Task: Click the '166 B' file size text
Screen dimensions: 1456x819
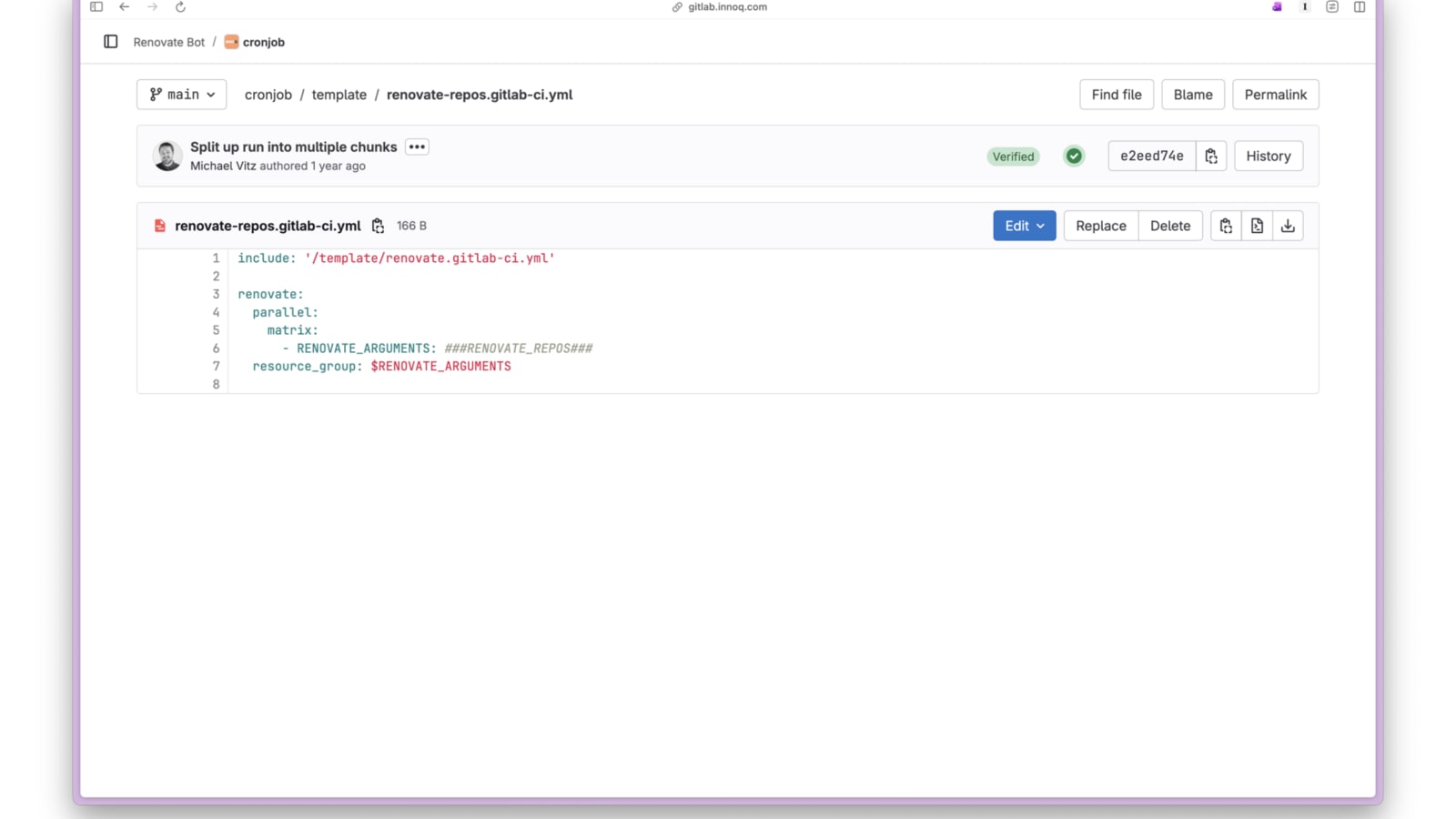Action: coord(411,226)
